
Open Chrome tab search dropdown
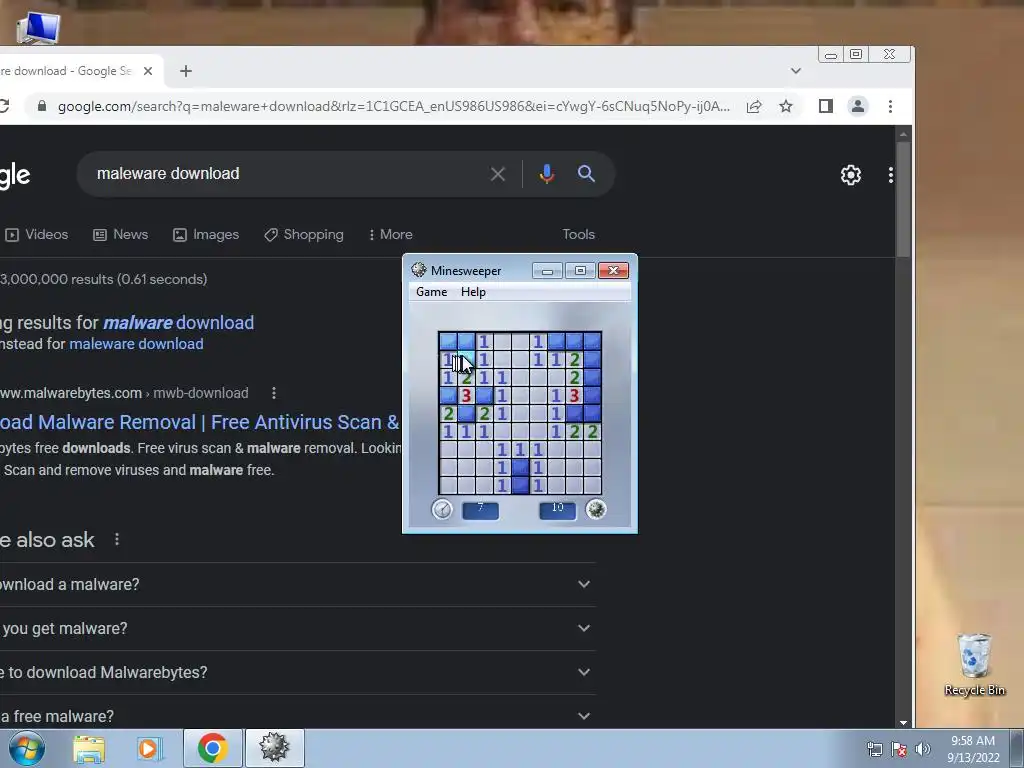pos(795,71)
